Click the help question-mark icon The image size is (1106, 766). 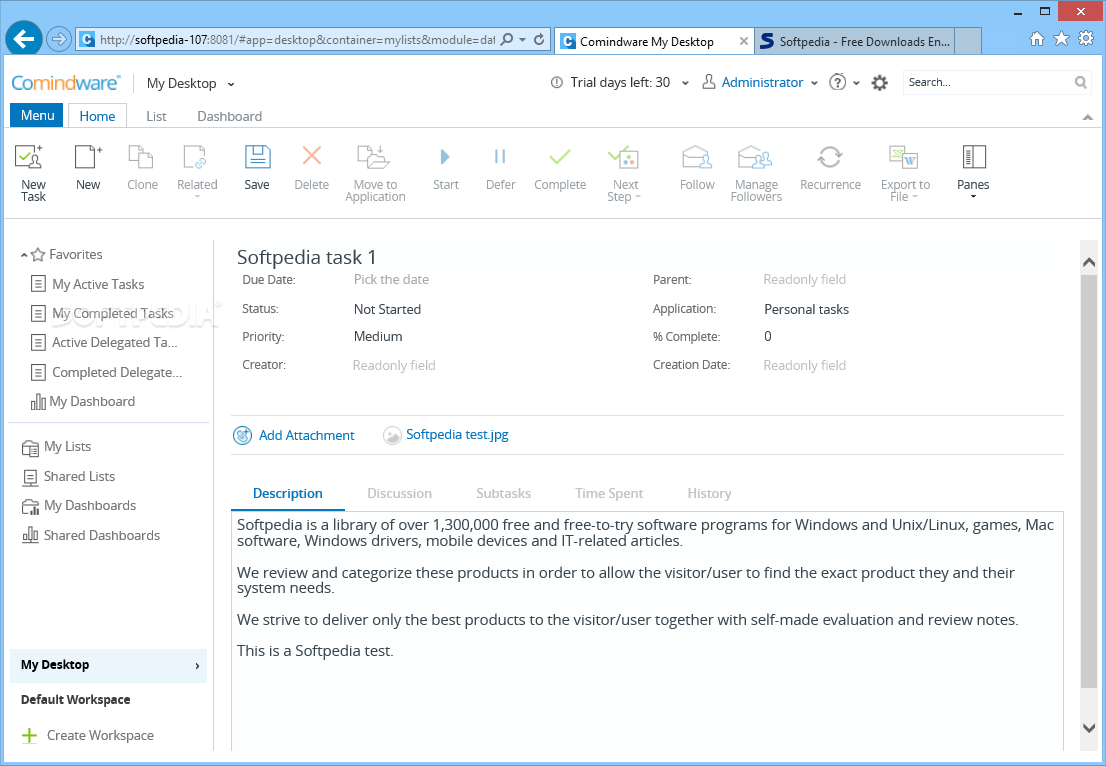(837, 83)
